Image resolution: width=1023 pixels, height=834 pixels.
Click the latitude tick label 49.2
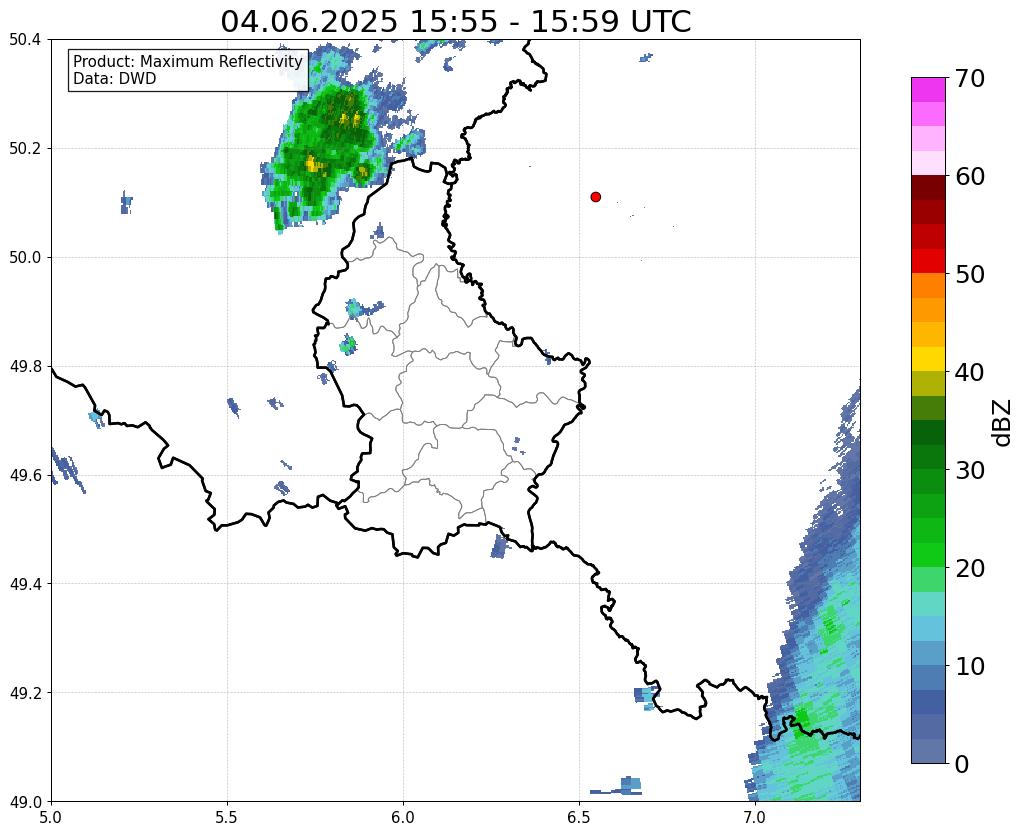pos(25,693)
